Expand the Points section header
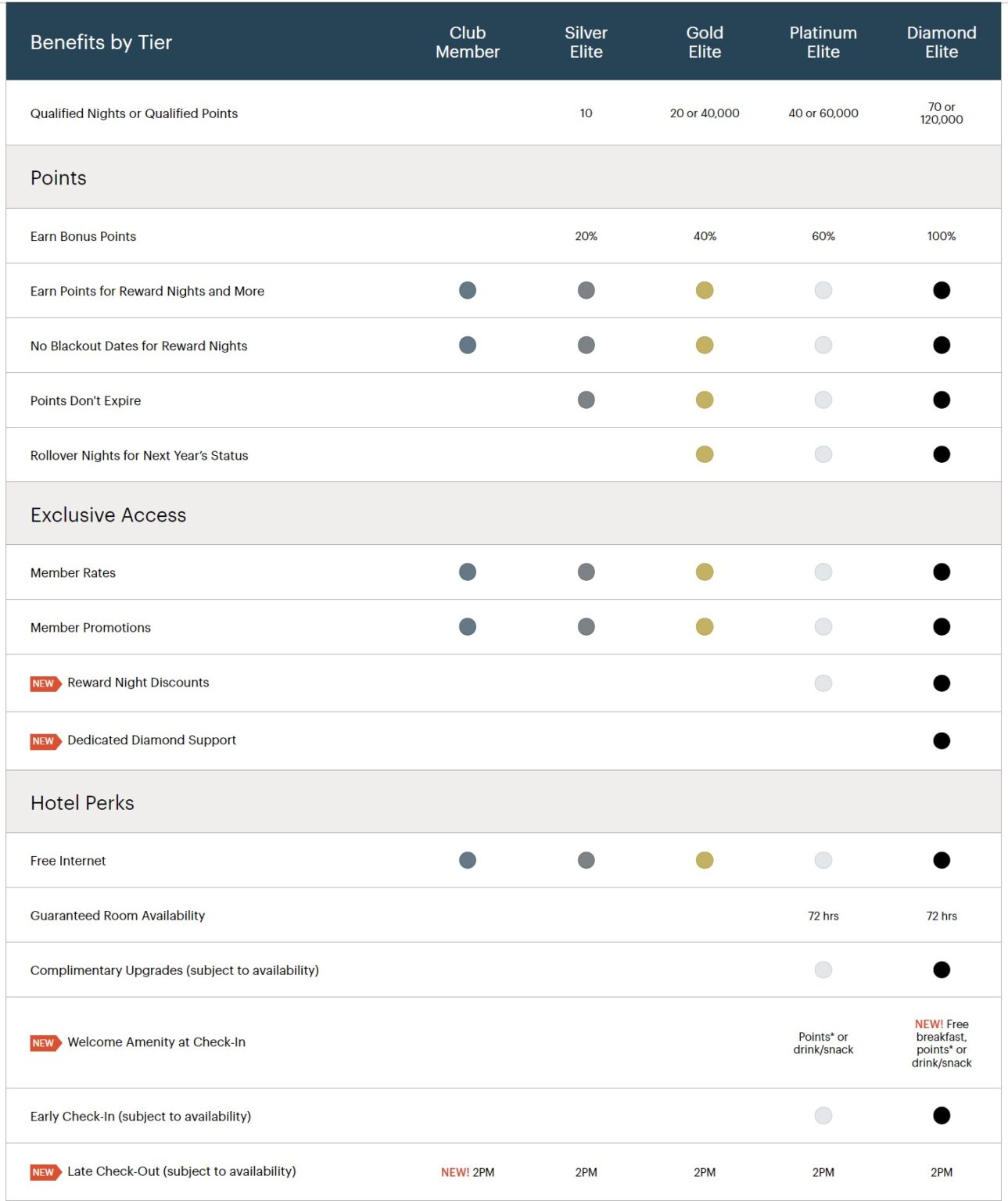1008x1201 pixels. coord(59,177)
